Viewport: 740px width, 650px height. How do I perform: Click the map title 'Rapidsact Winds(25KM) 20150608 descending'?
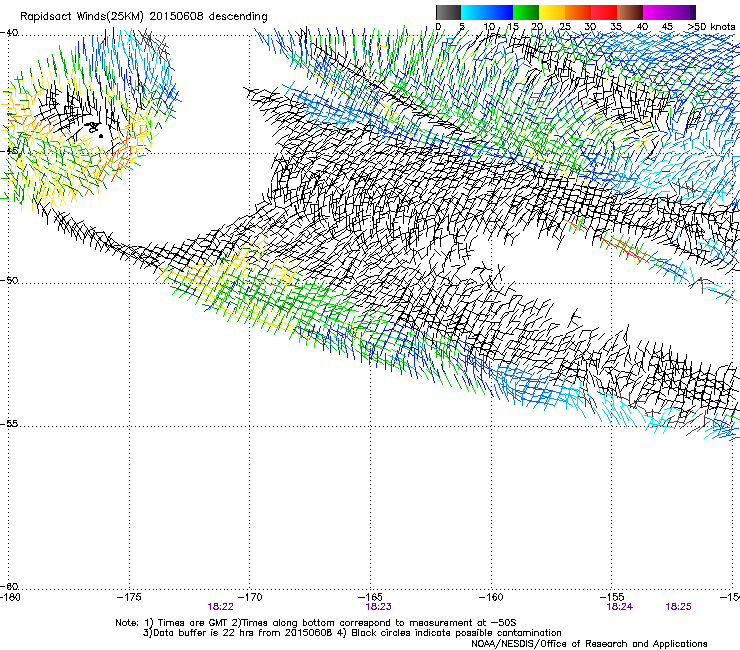point(143,17)
